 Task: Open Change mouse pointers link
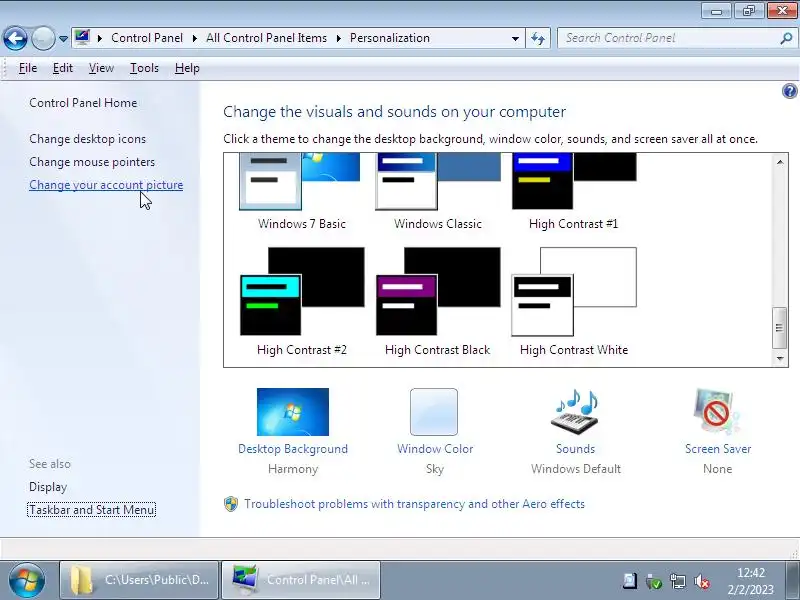pyautogui.click(x=92, y=162)
